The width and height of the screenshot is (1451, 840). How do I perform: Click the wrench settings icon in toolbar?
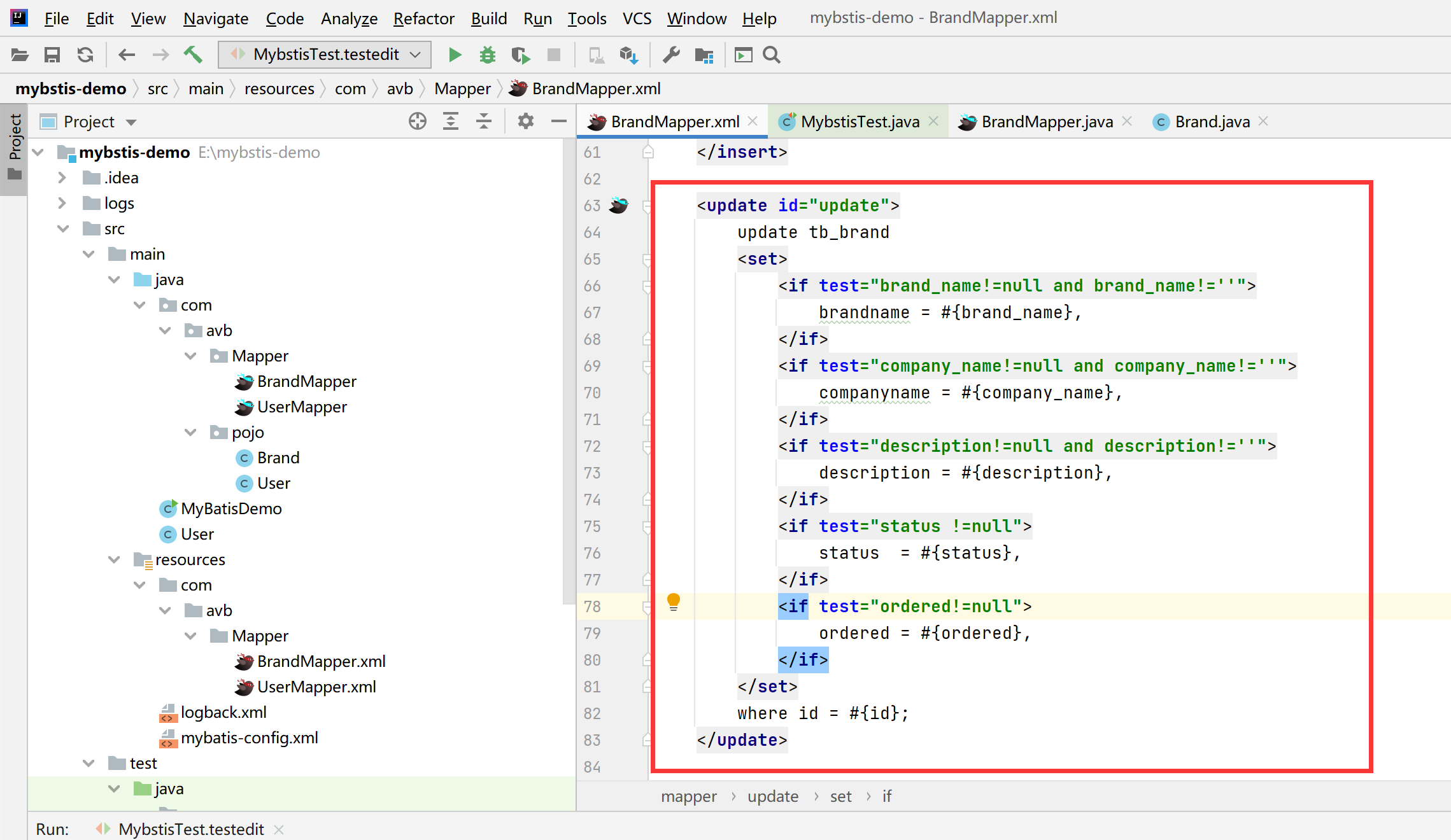point(671,55)
